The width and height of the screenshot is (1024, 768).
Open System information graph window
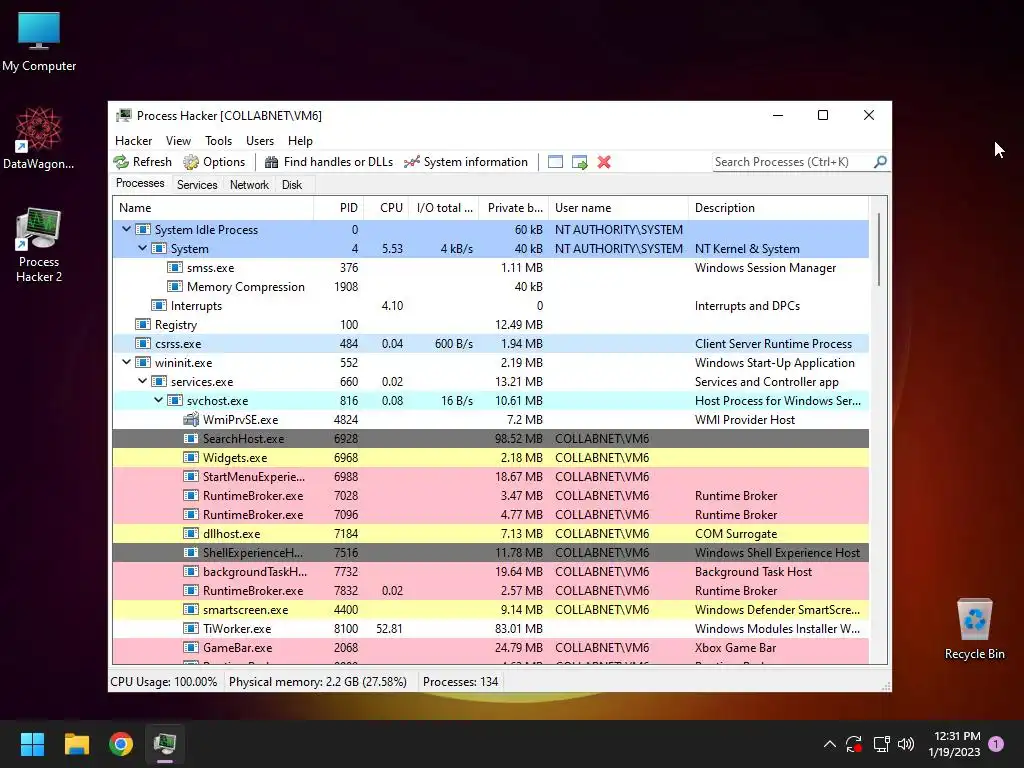[466, 162]
